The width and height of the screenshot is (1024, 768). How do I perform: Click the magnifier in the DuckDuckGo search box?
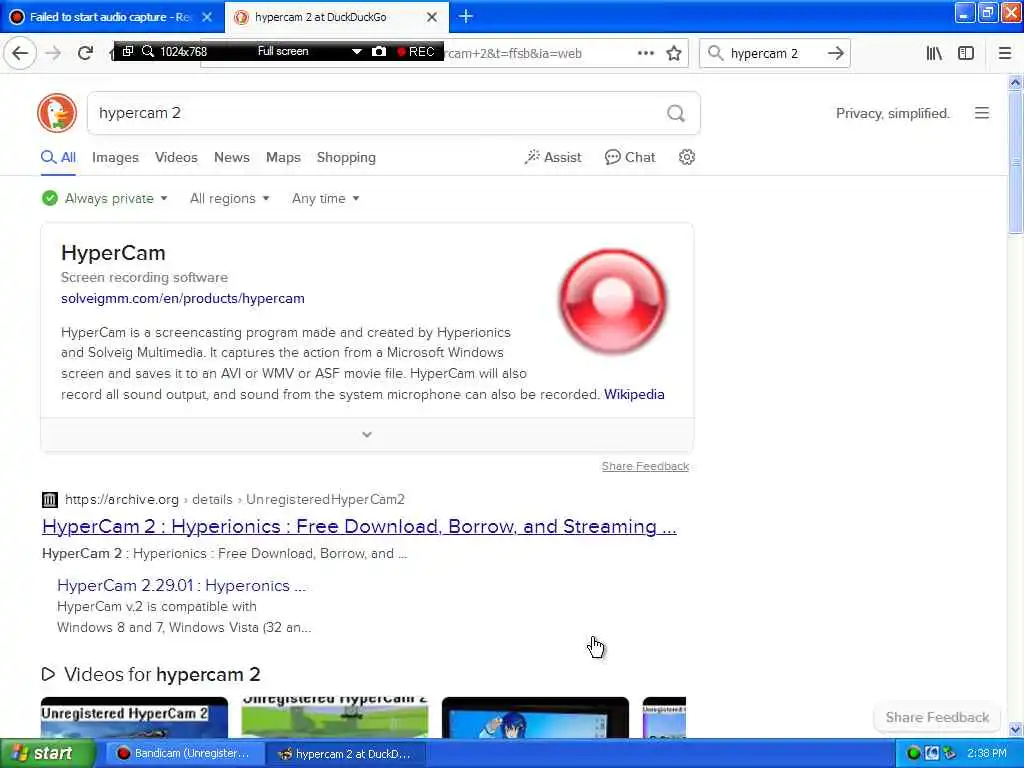[676, 114]
